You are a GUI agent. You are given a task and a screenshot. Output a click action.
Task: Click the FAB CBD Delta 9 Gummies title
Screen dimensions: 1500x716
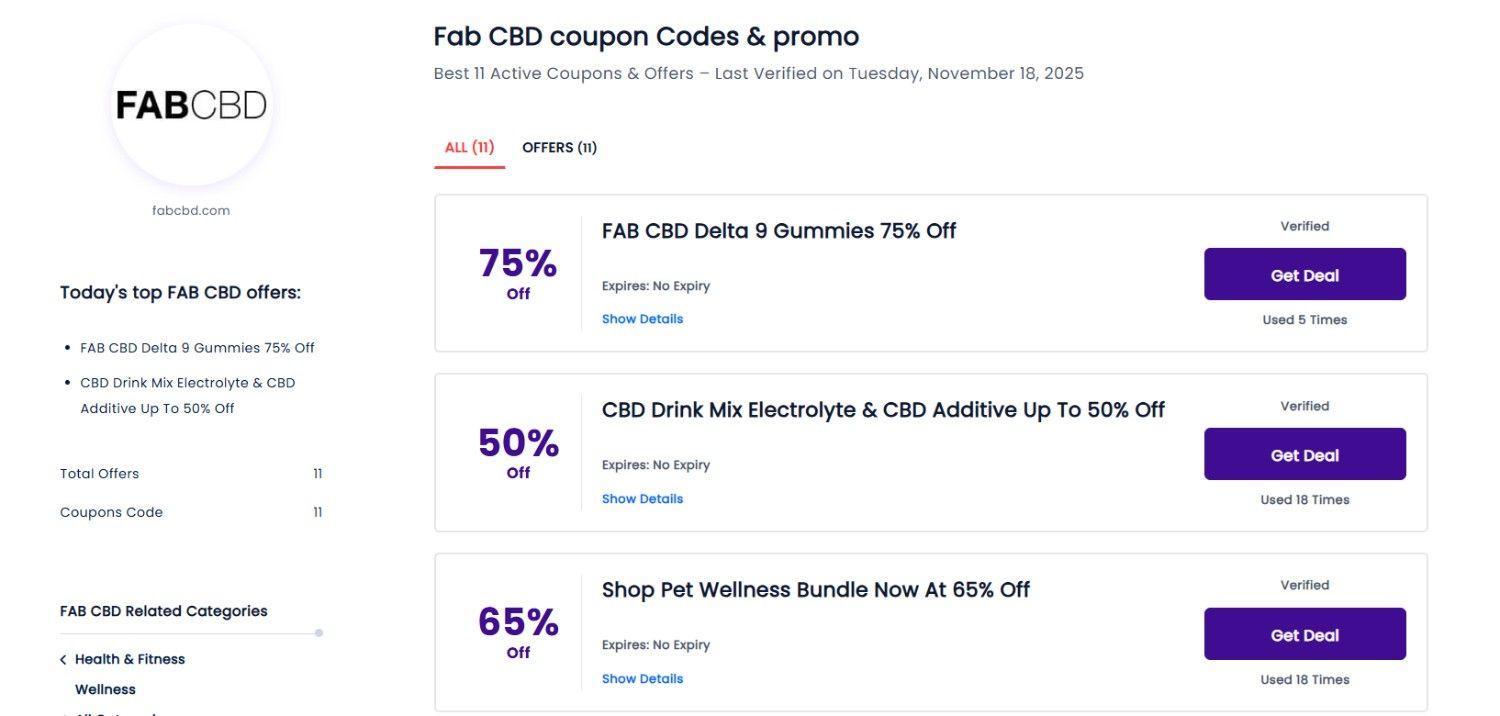point(778,231)
